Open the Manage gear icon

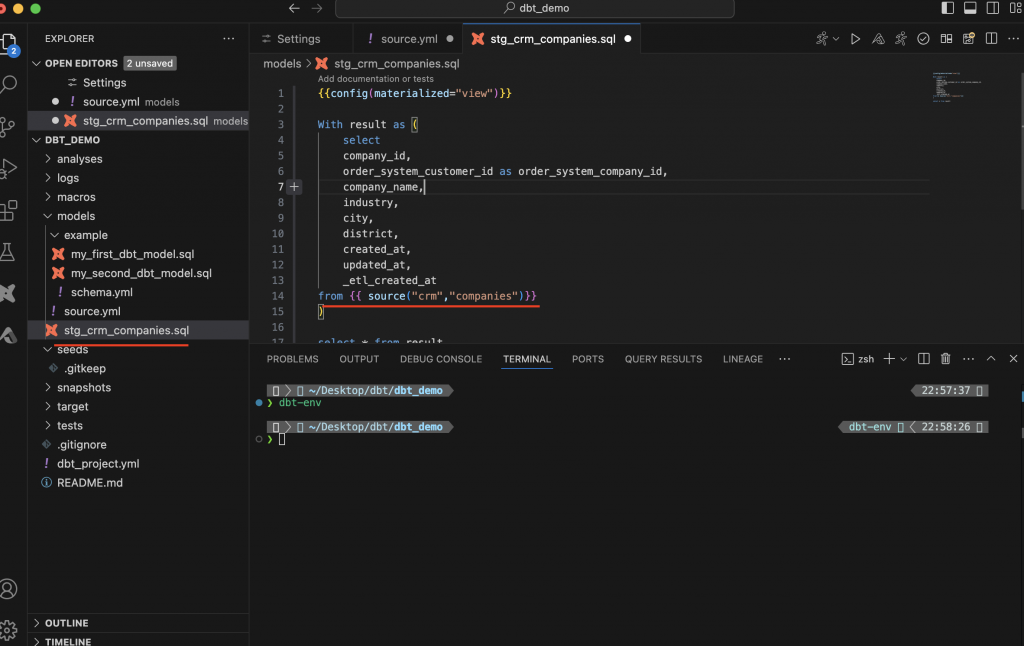[x=8, y=630]
